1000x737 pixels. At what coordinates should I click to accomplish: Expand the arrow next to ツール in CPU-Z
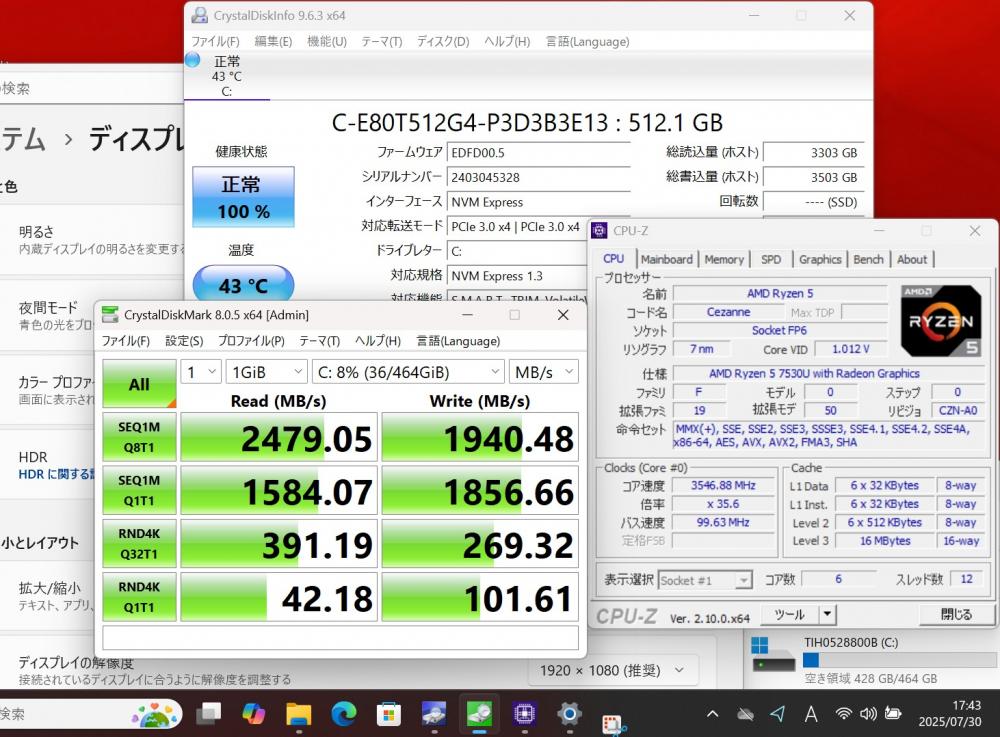click(x=827, y=615)
